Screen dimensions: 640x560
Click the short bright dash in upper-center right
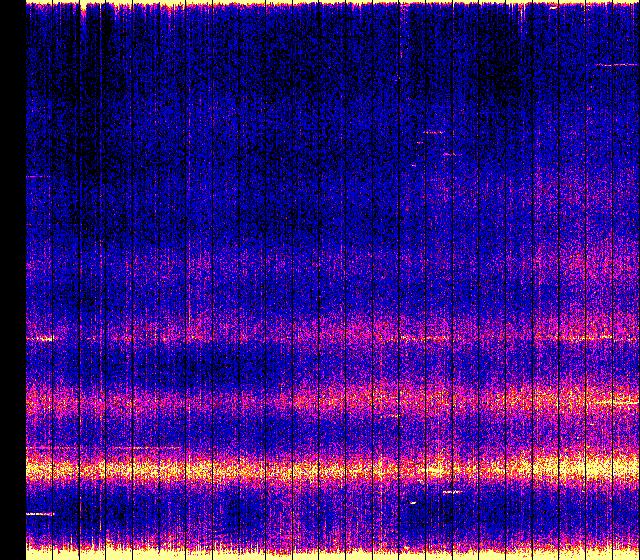coord(433,132)
